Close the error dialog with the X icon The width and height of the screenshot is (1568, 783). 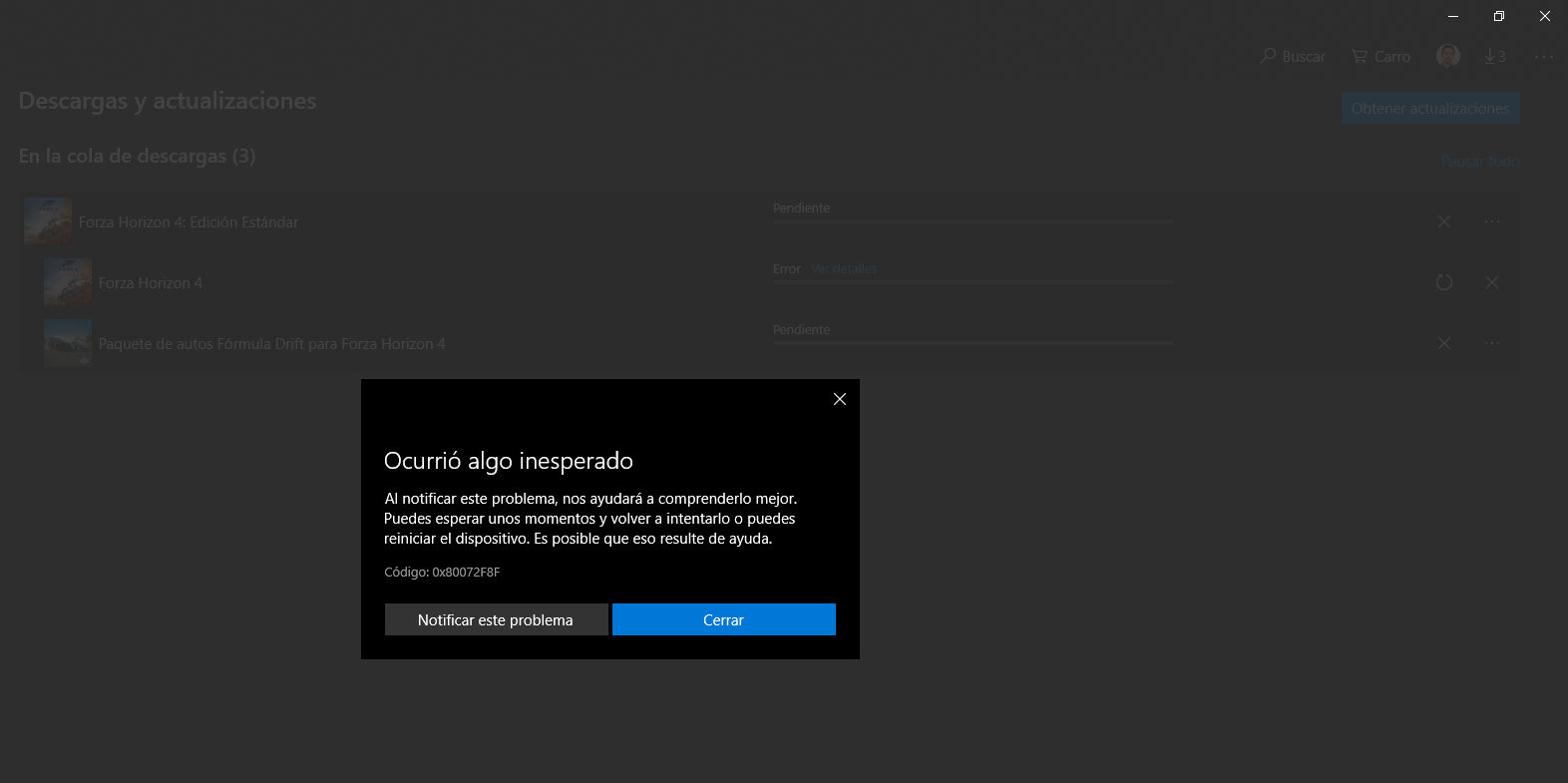(840, 399)
